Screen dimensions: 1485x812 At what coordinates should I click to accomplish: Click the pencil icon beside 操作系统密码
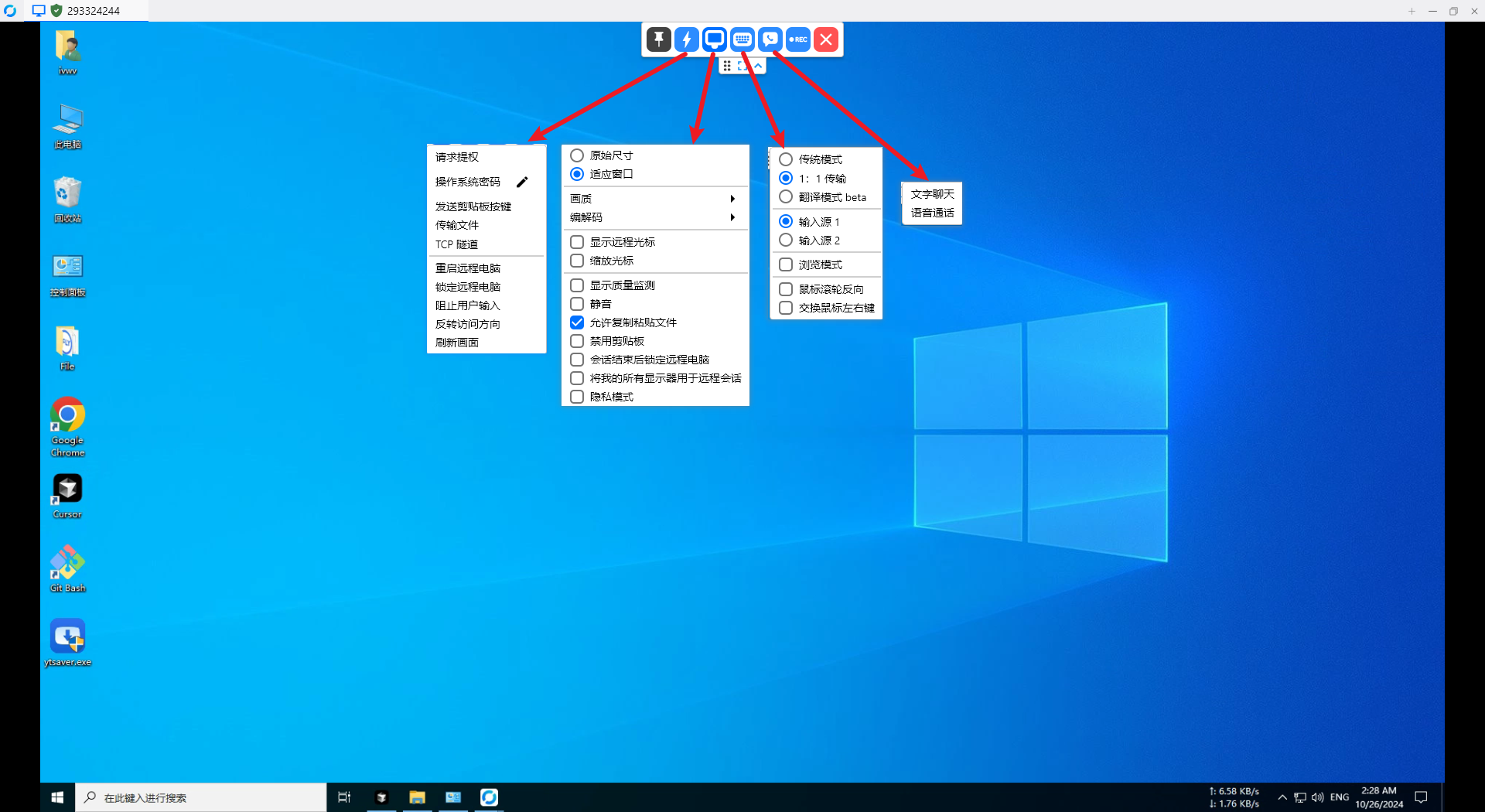pyautogui.click(x=522, y=183)
